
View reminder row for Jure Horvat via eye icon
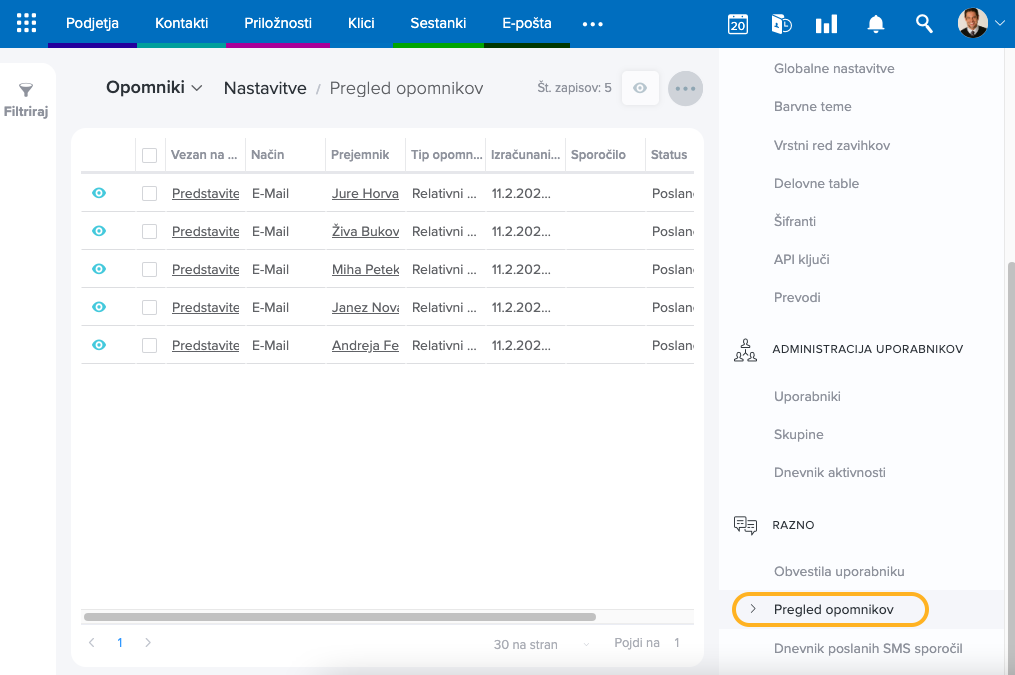click(x=99, y=193)
